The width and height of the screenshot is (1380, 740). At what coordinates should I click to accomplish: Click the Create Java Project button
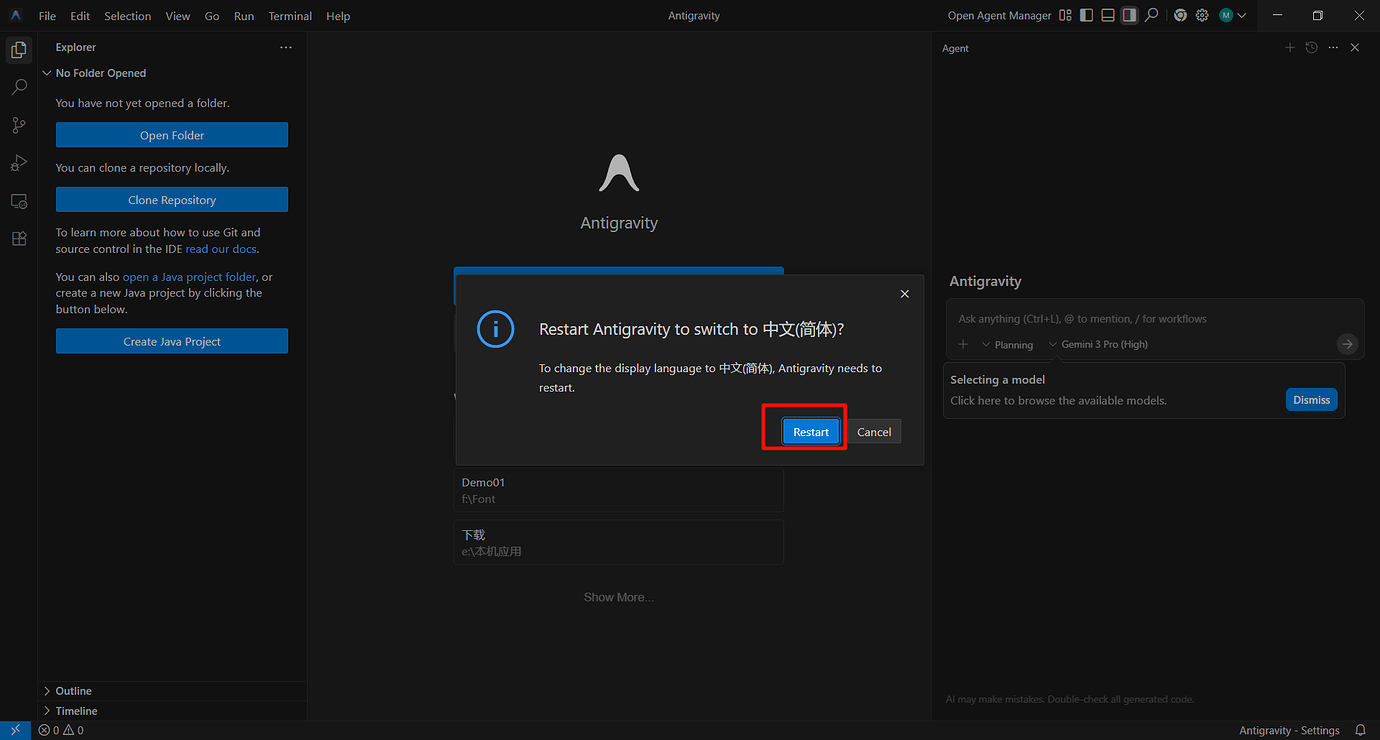[x=172, y=341]
